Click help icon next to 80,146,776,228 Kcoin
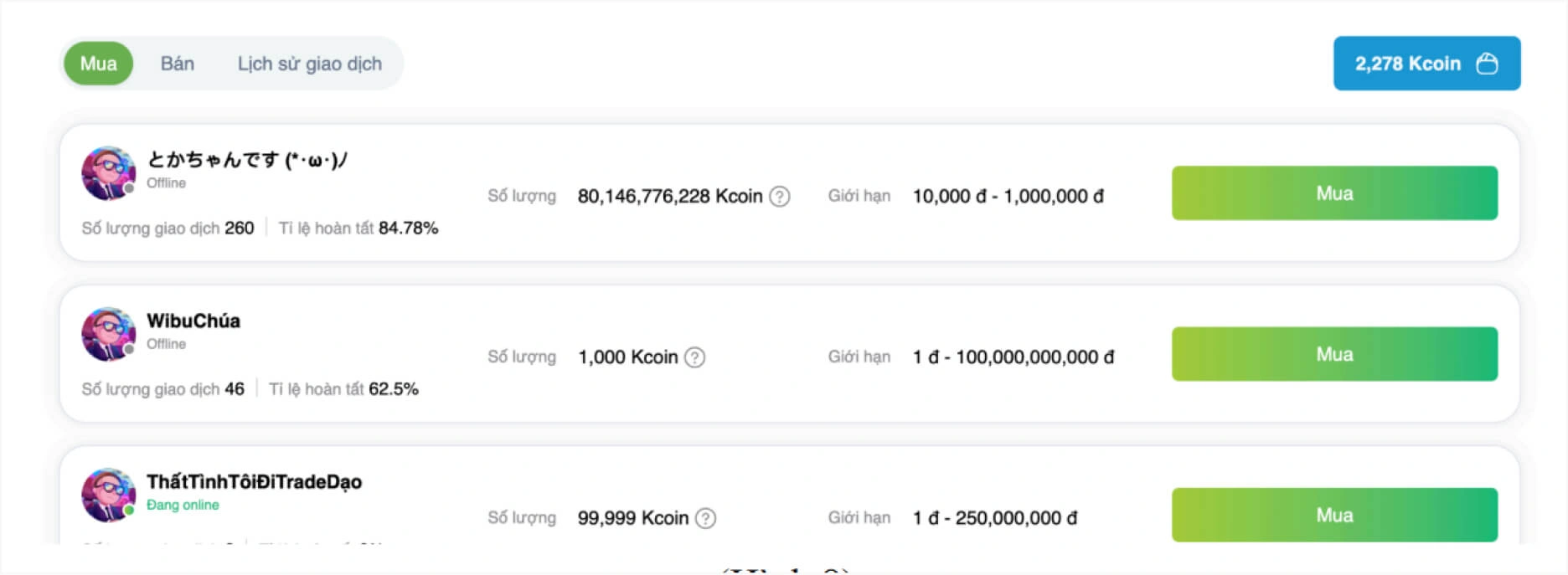Viewport: 1568px width, 575px height. 780,196
